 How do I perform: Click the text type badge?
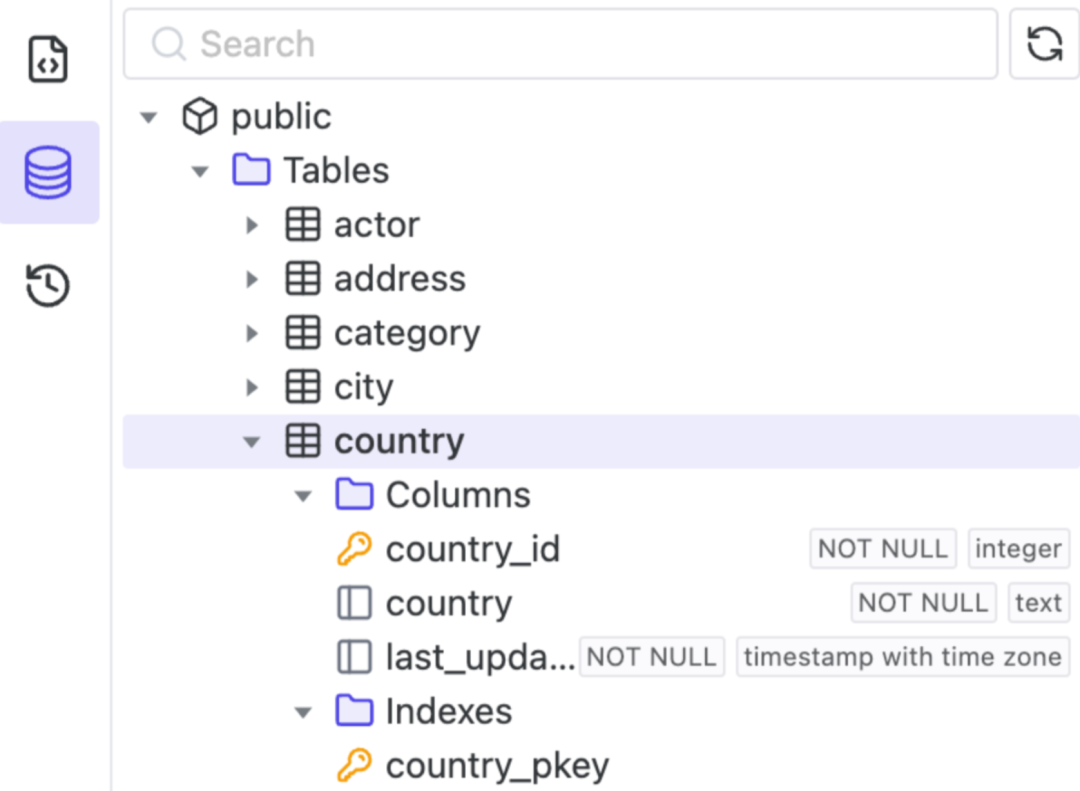[1039, 603]
